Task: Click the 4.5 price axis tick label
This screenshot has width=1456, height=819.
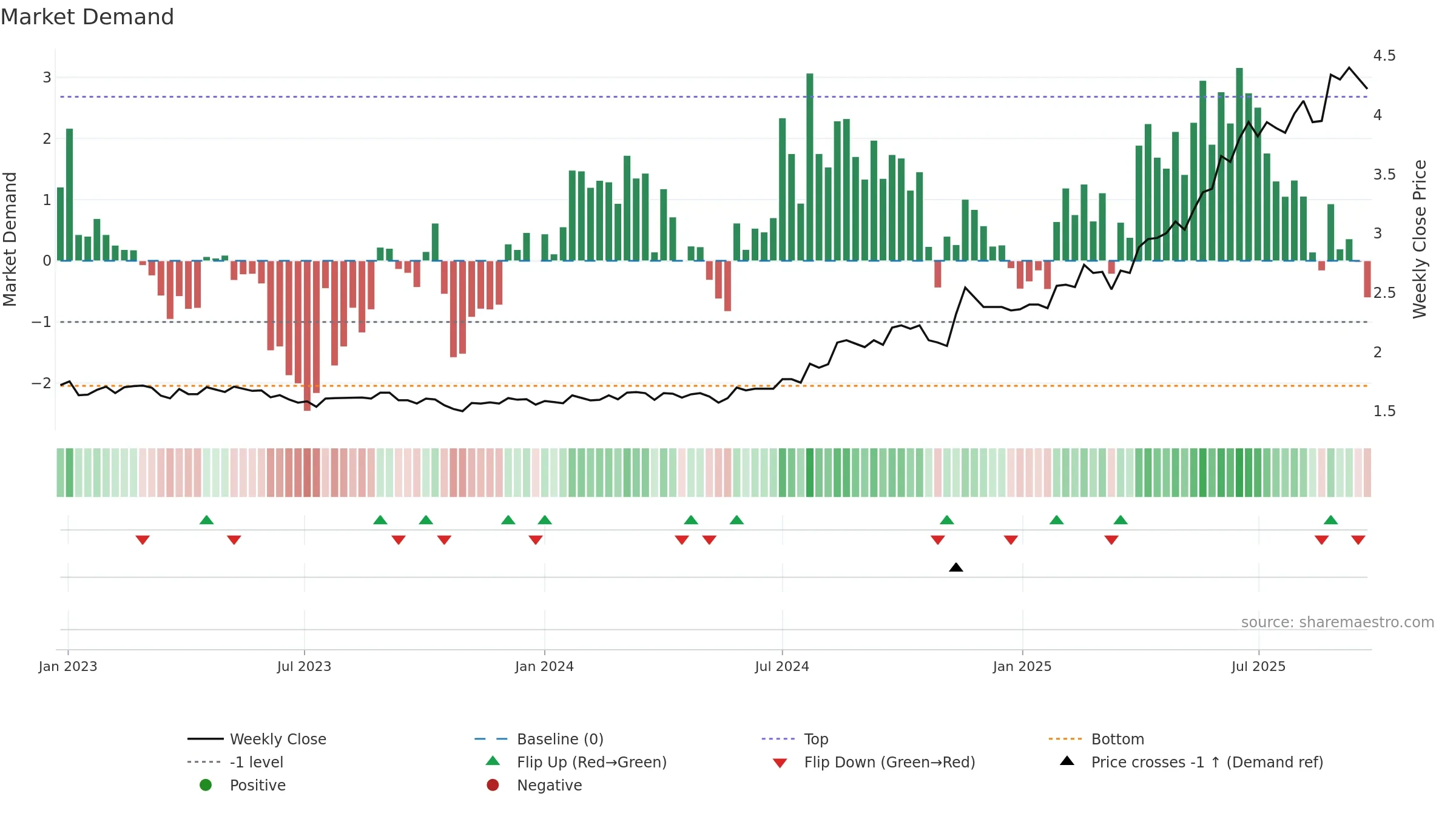Action: 1384,56
